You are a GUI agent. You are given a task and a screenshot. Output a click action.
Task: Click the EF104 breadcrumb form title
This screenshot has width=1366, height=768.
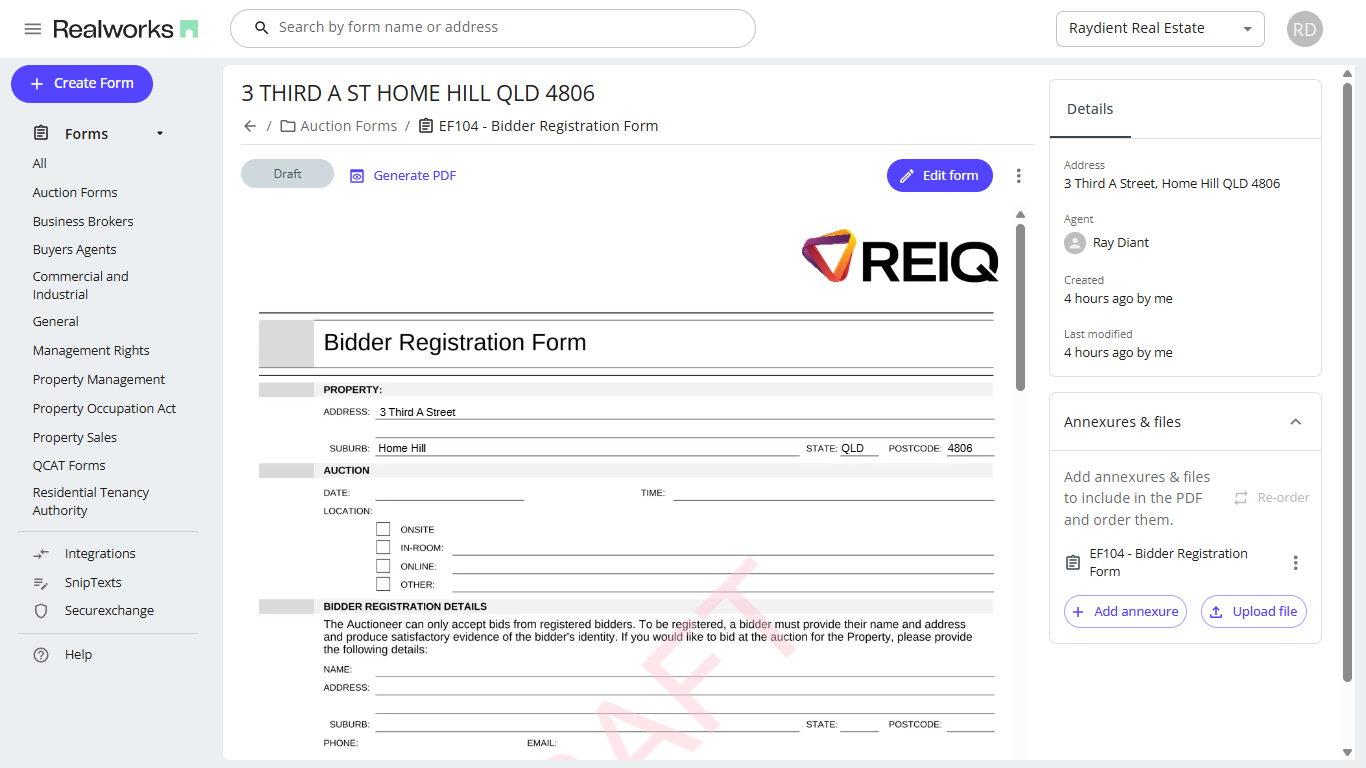point(548,126)
